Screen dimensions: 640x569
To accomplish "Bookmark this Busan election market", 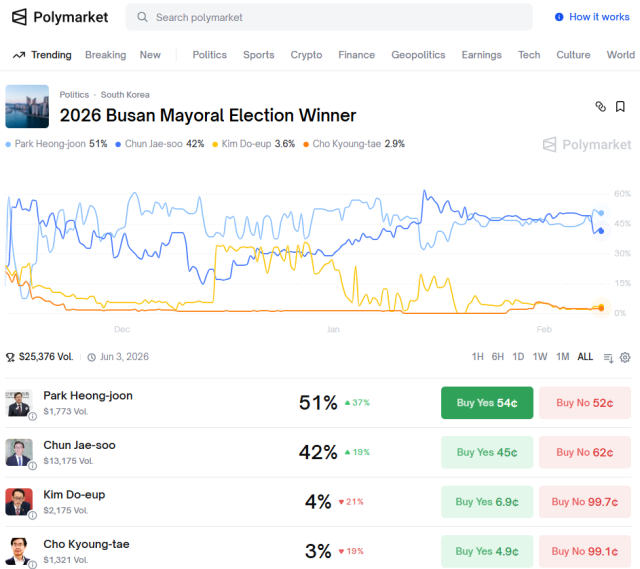I will 620,106.
